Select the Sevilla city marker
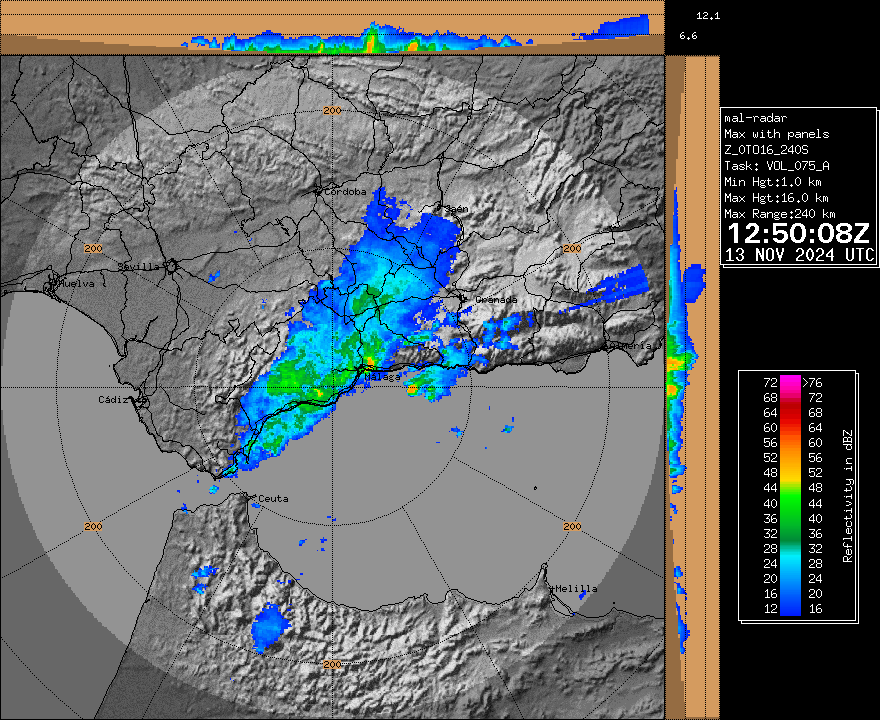This screenshot has height=720, width=880. click(x=171, y=267)
